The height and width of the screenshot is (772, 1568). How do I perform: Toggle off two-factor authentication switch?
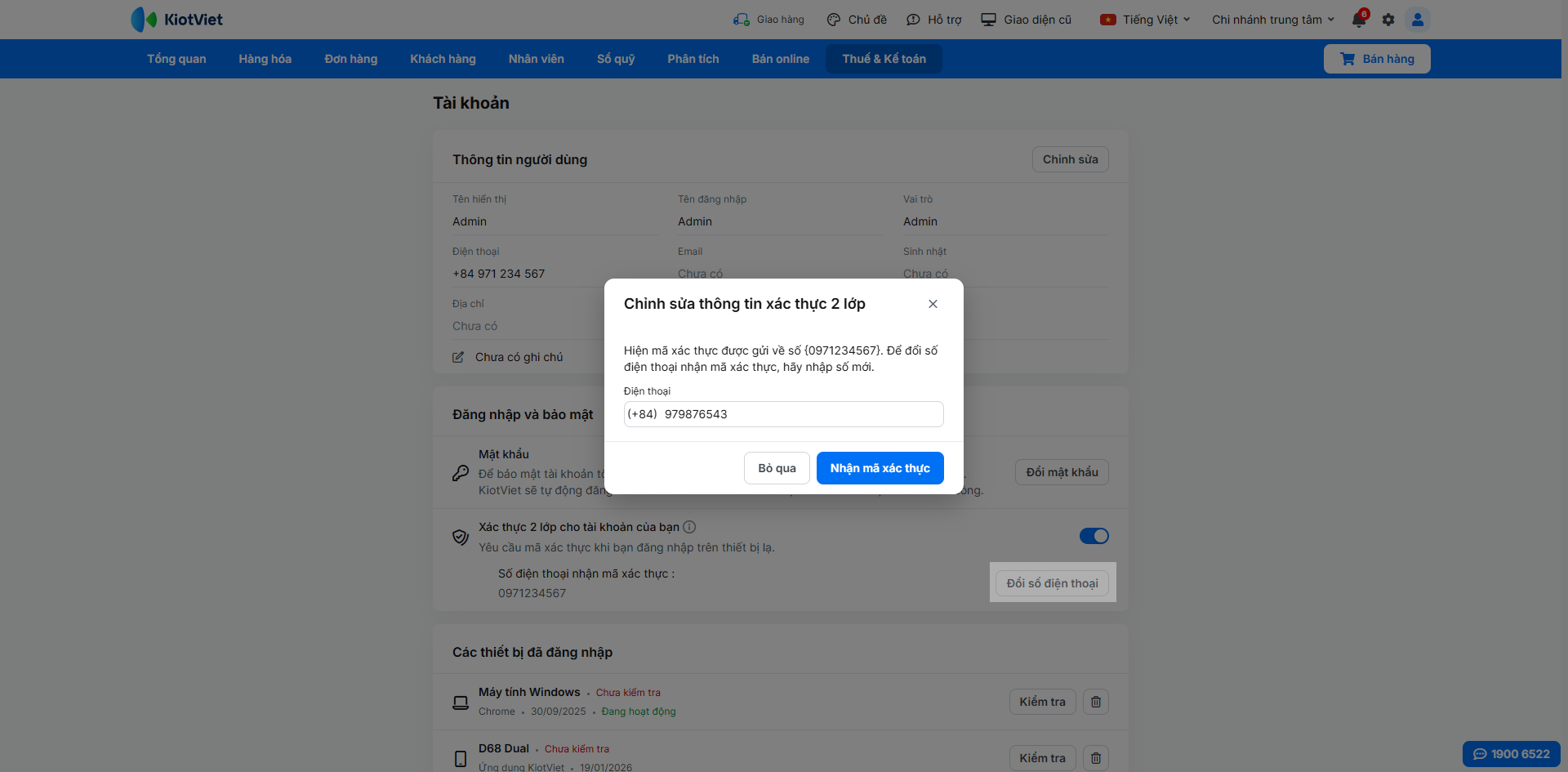(1094, 536)
